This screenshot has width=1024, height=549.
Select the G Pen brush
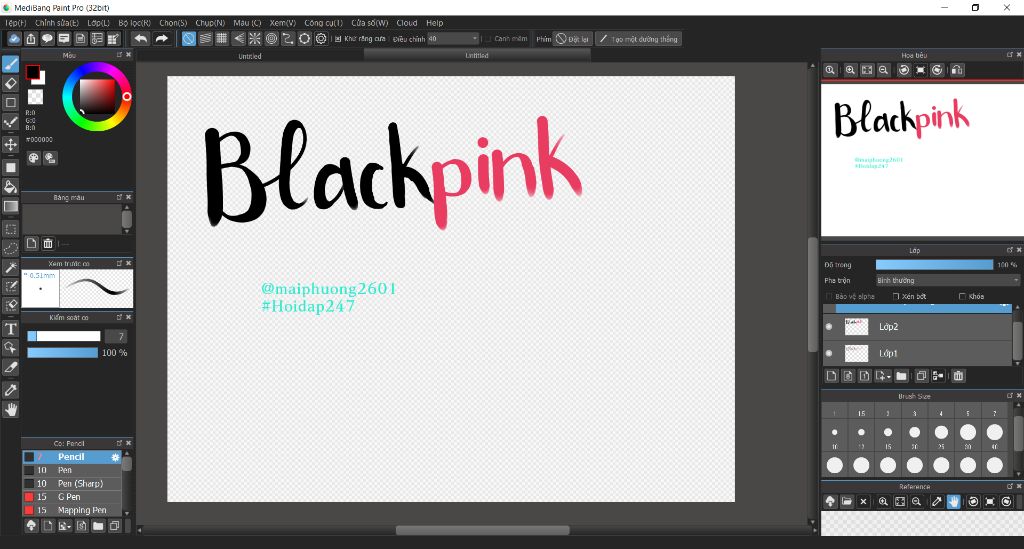point(72,497)
